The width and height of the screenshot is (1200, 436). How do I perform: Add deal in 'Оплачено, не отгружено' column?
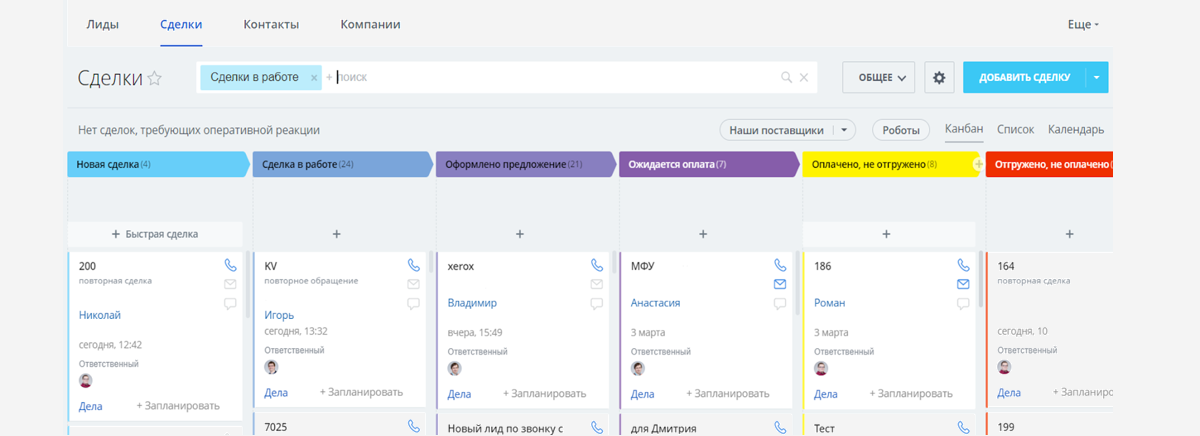886,234
